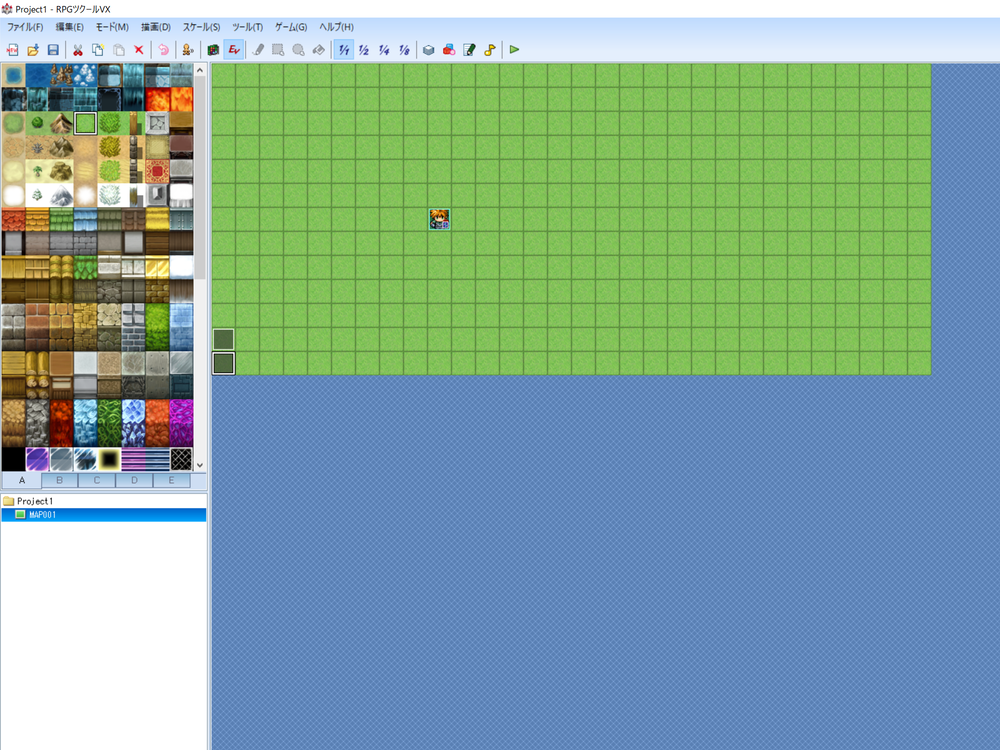Pick the red carpet tile in palette
Image resolution: width=1000 pixels, height=750 pixels.
click(x=157, y=172)
